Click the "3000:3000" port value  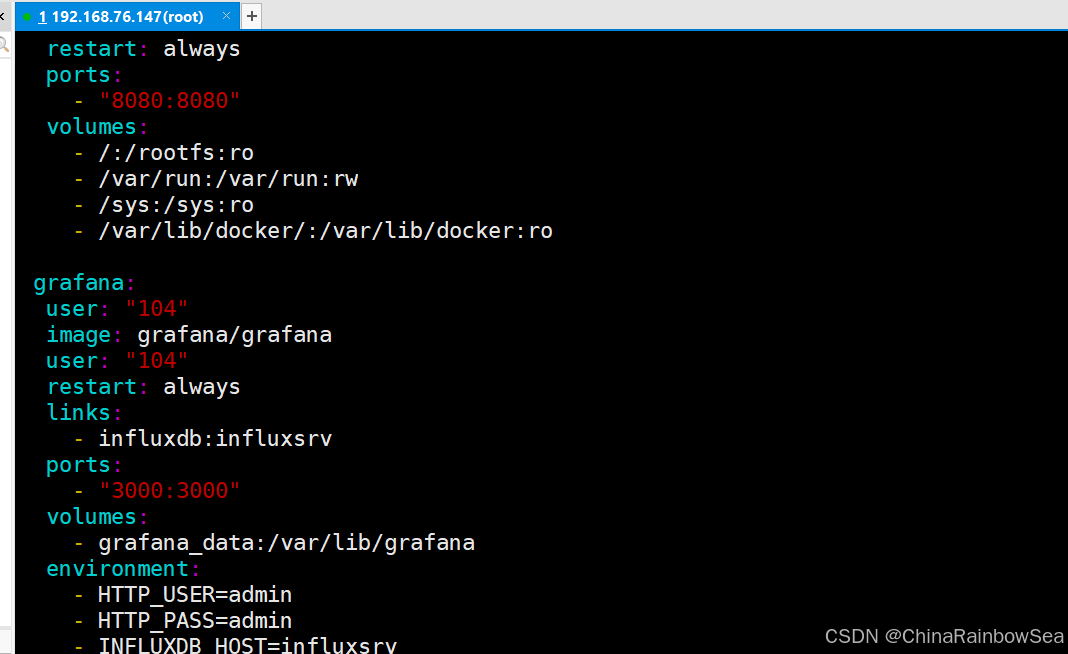[x=170, y=490]
